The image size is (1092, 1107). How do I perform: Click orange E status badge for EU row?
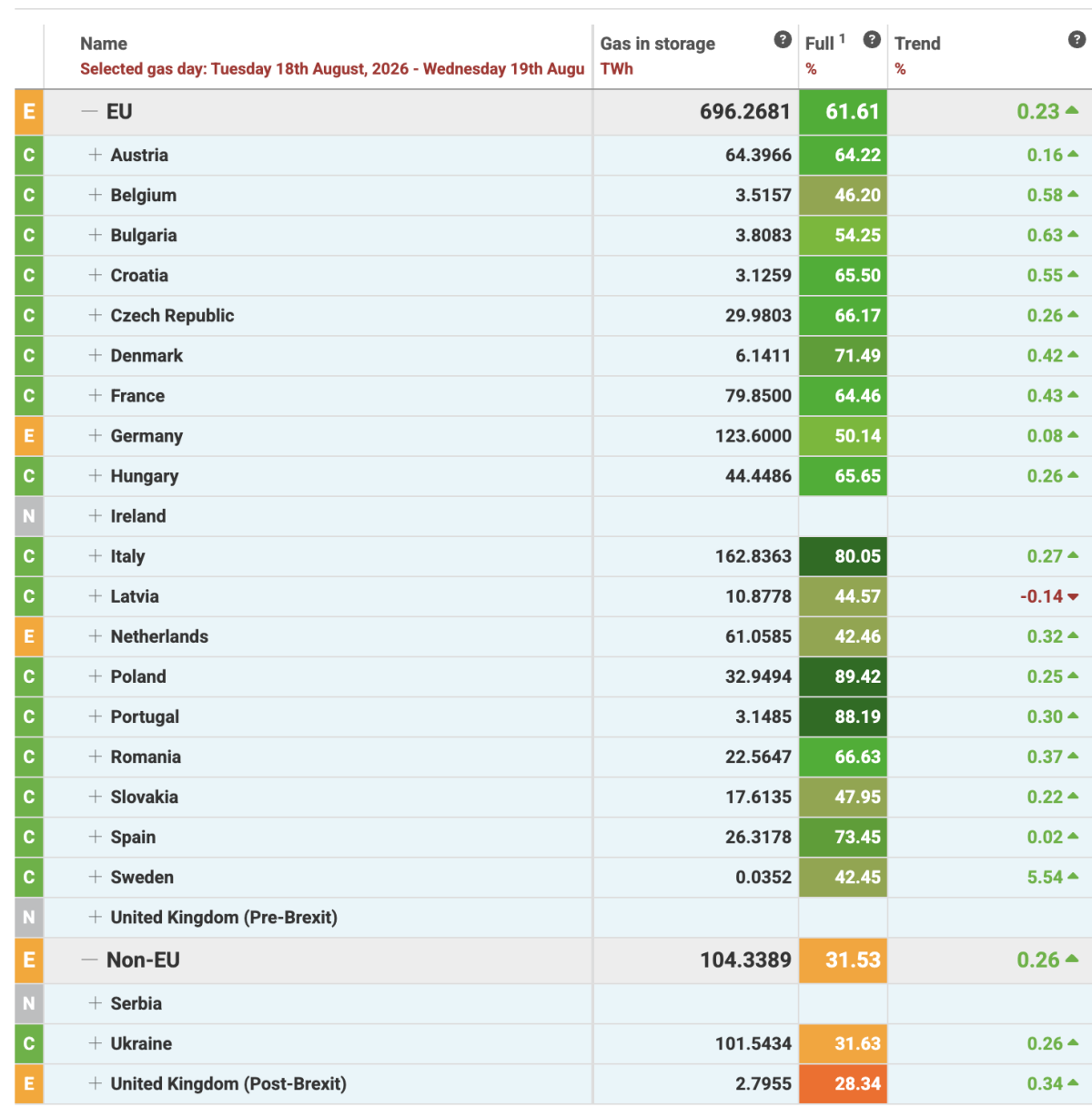[x=29, y=112]
